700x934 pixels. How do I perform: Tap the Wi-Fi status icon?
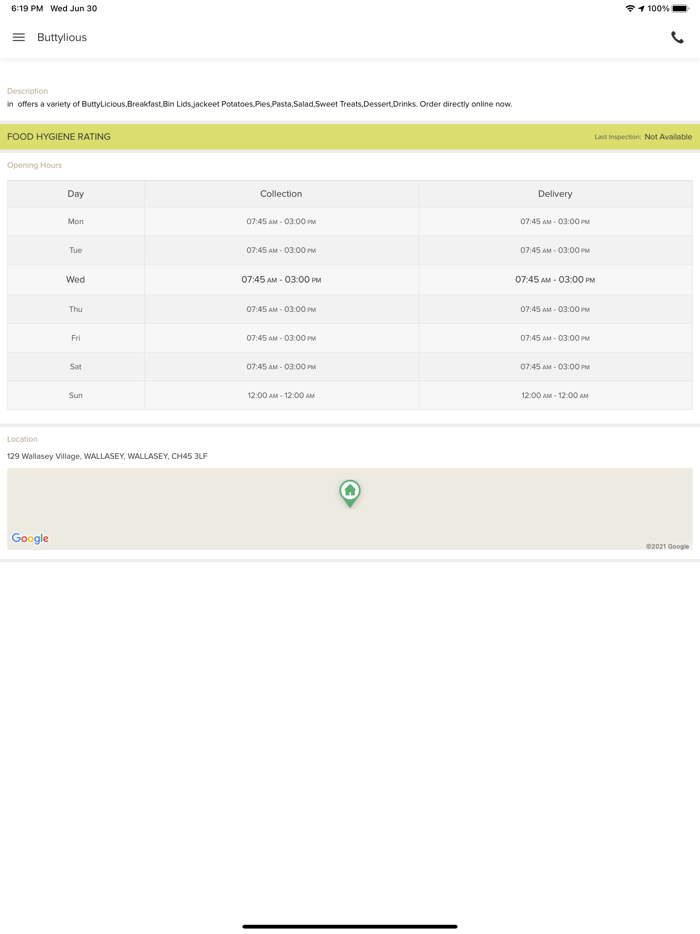pyautogui.click(x=630, y=8)
